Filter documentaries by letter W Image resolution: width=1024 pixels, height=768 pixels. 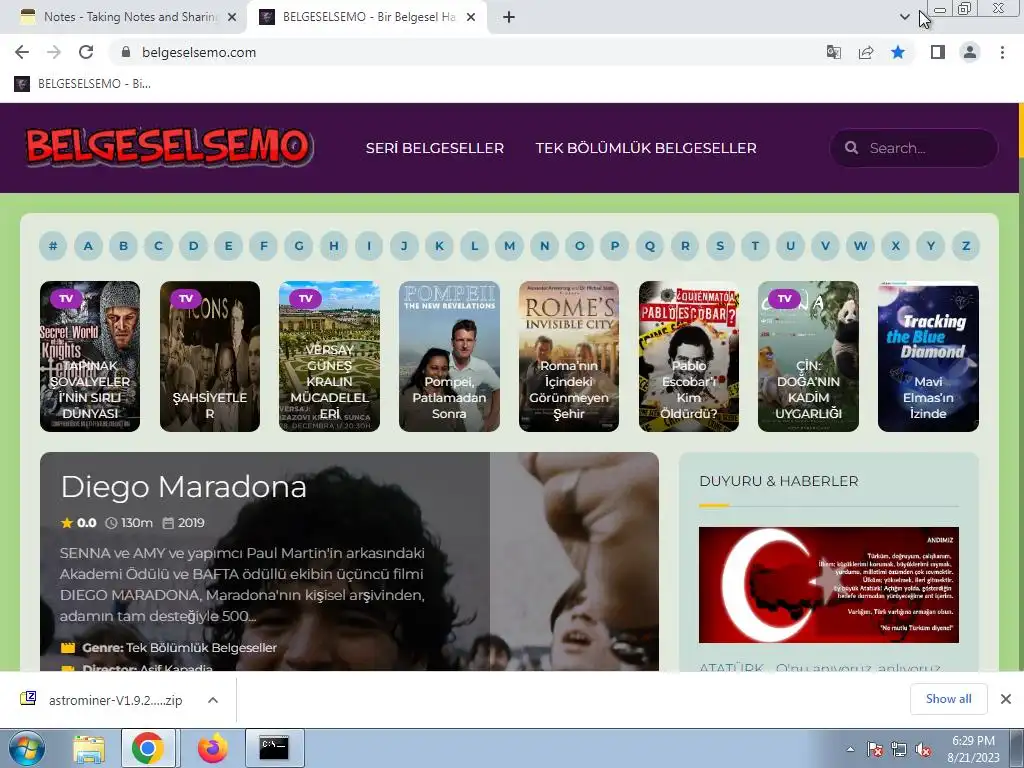click(x=860, y=246)
